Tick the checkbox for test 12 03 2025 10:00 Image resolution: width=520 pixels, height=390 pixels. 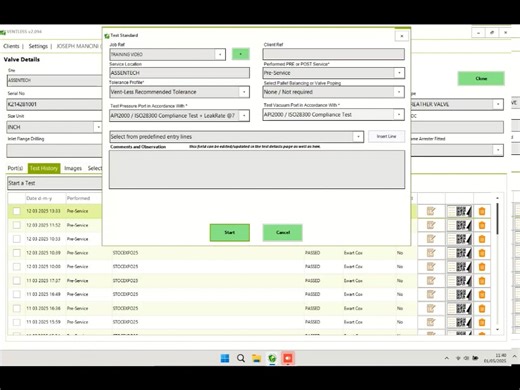click(x=17, y=267)
